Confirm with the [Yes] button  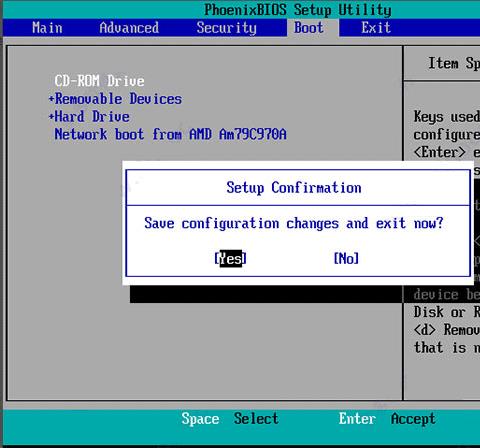pyautogui.click(x=230, y=258)
